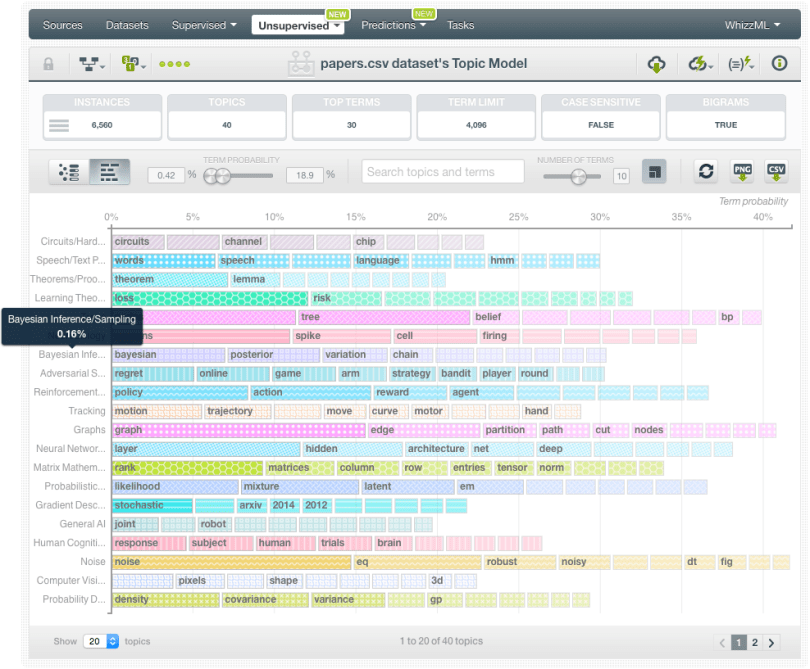Screen dimensions: 810x669
Task: Switch to the bar list view toggle
Action: pyautogui.click(x=109, y=172)
